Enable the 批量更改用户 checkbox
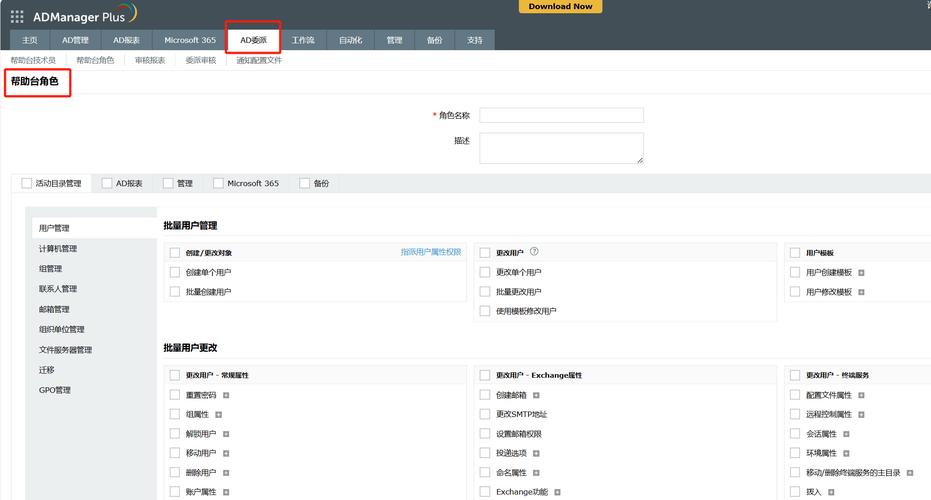Image resolution: width=931 pixels, height=500 pixels. [x=485, y=292]
